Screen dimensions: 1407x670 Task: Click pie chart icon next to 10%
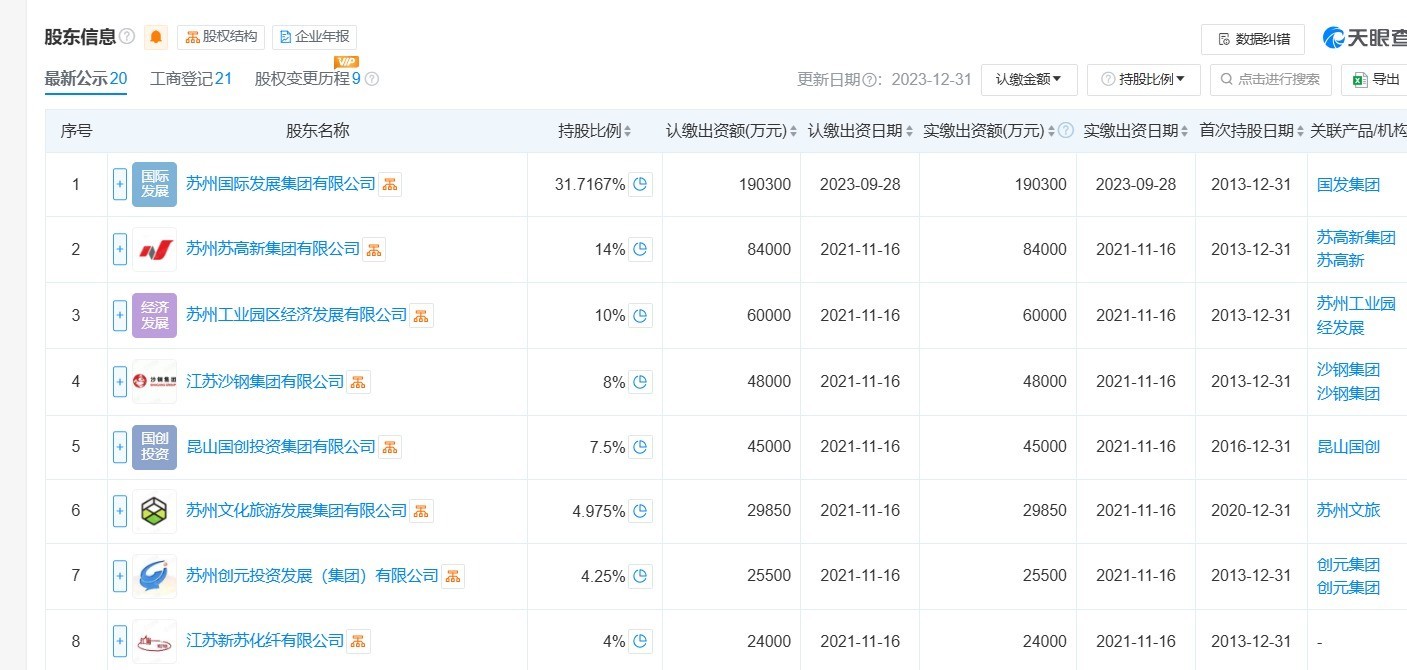click(641, 315)
